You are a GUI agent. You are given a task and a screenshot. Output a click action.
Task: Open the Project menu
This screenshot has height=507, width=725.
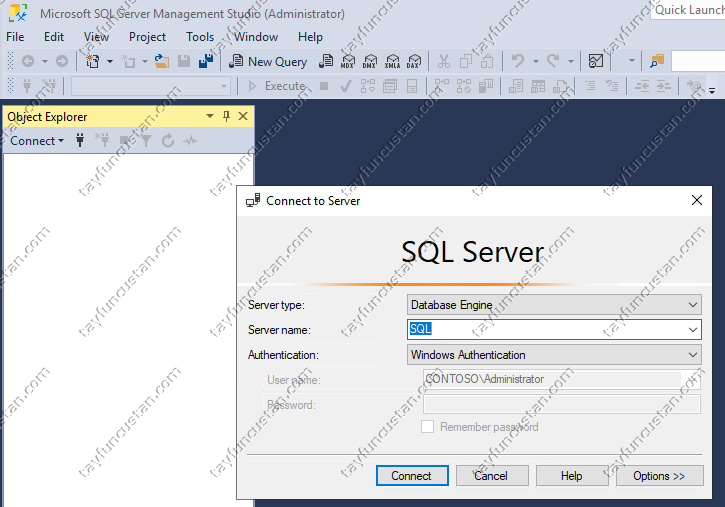click(x=147, y=37)
